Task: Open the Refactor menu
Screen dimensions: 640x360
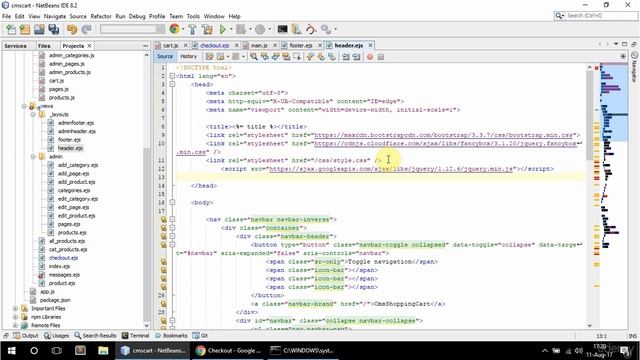Action: (101, 16)
